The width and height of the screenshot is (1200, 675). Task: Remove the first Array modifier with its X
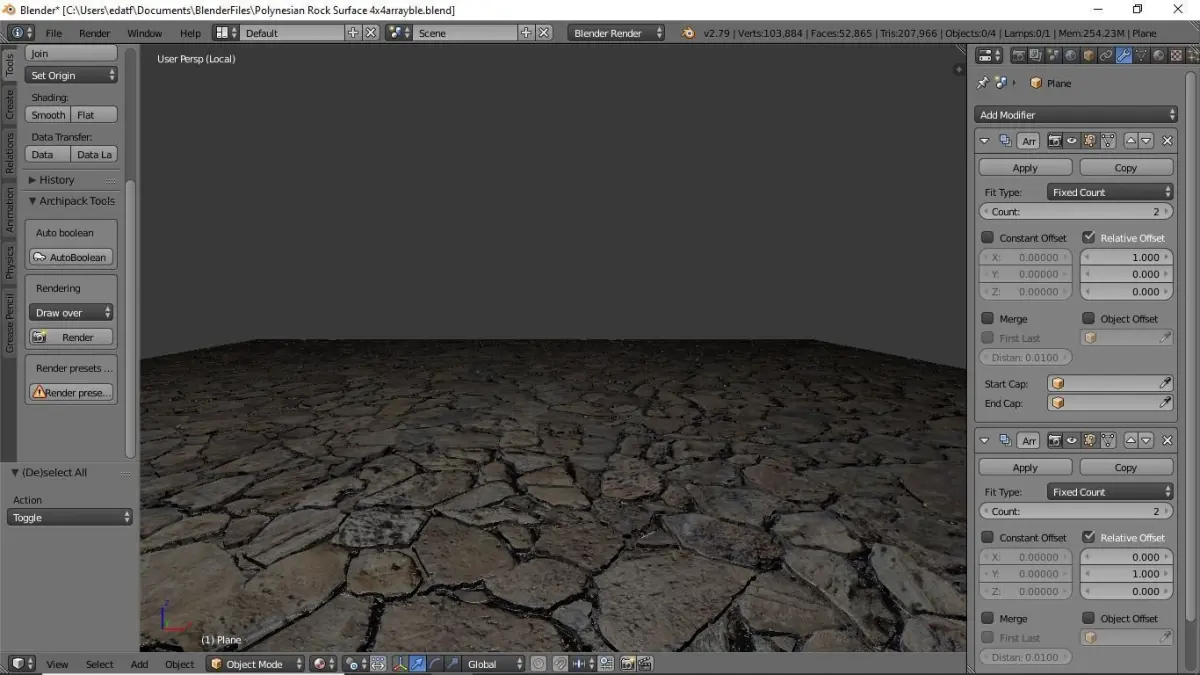(x=1167, y=141)
